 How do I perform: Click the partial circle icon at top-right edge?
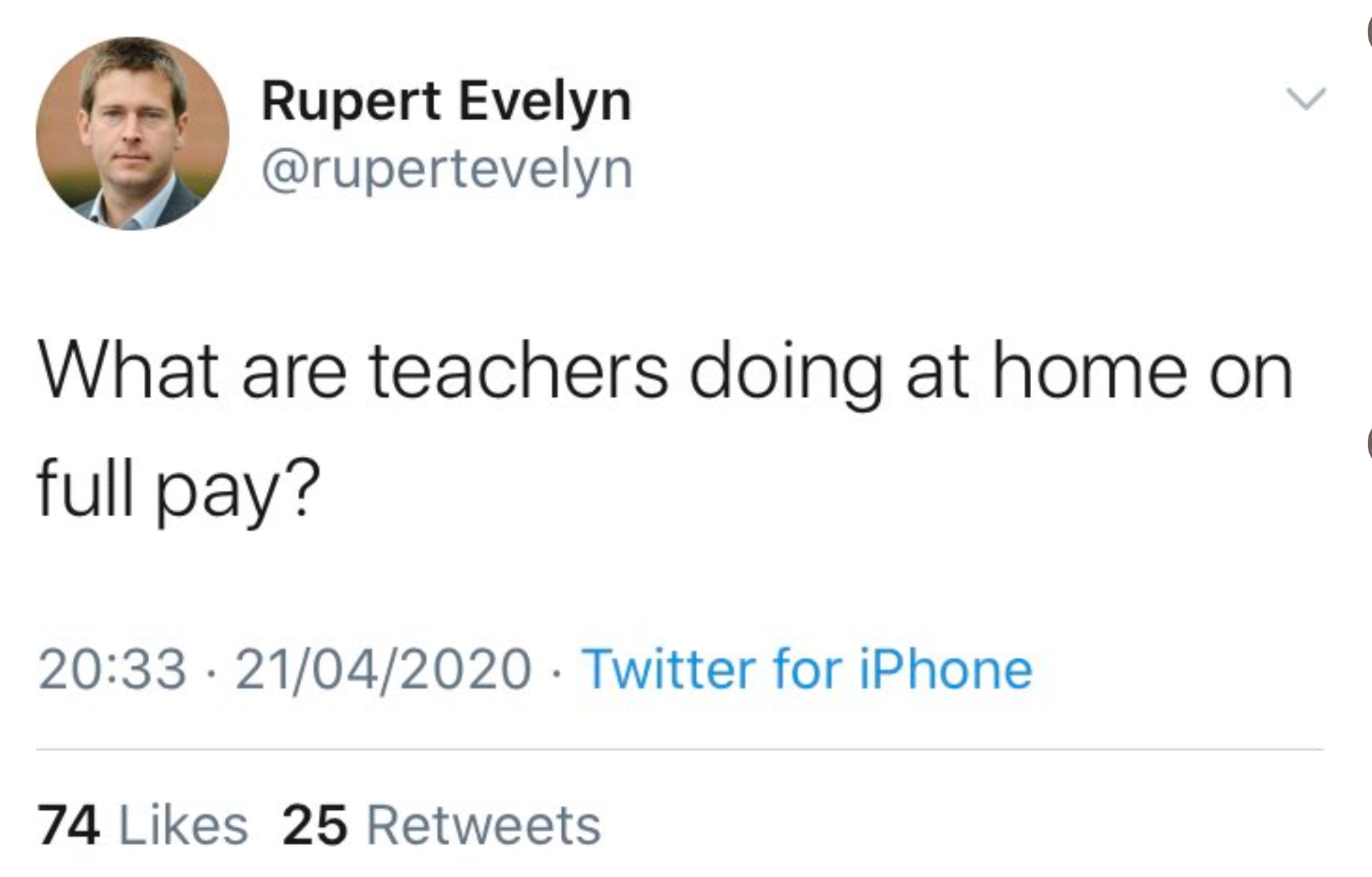(x=1368, y=32)
